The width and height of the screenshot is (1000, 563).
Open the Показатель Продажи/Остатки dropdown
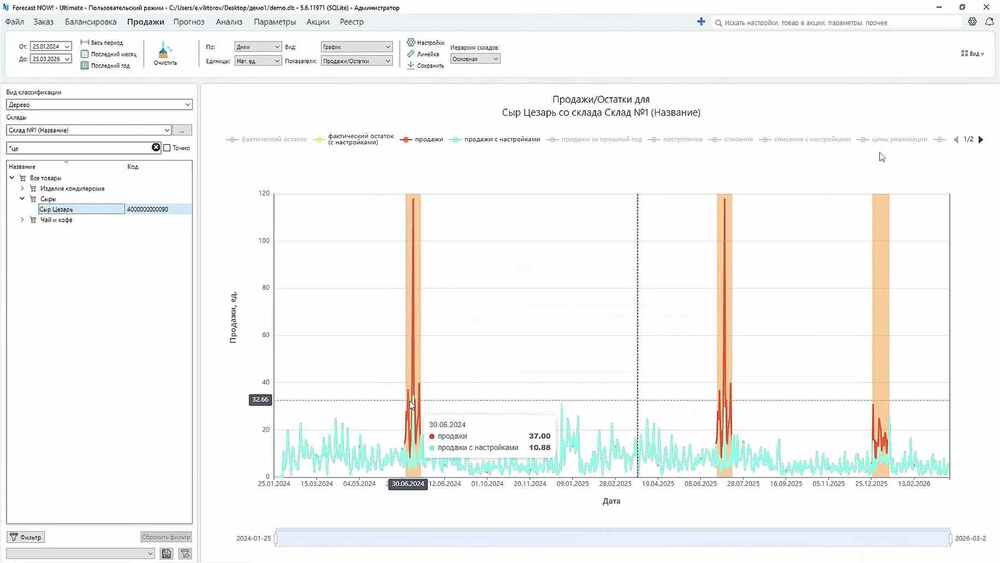pos(357,61)
